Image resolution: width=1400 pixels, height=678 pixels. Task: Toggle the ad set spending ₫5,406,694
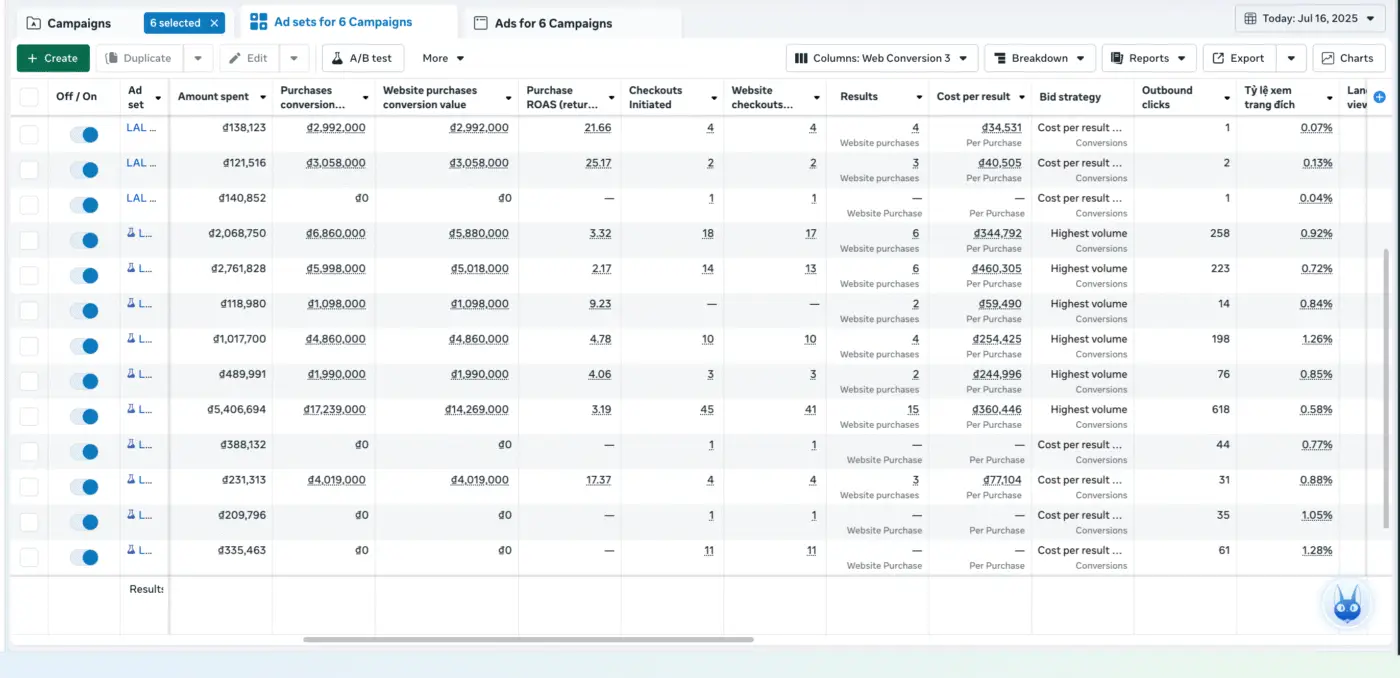84,416
